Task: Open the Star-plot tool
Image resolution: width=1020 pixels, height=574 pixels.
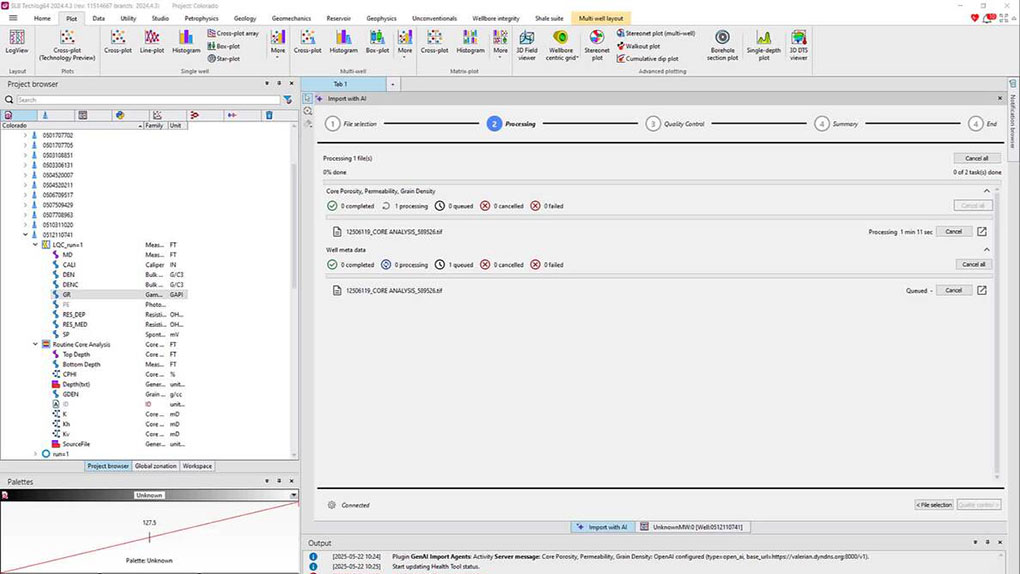Action: tap(224, 59)
